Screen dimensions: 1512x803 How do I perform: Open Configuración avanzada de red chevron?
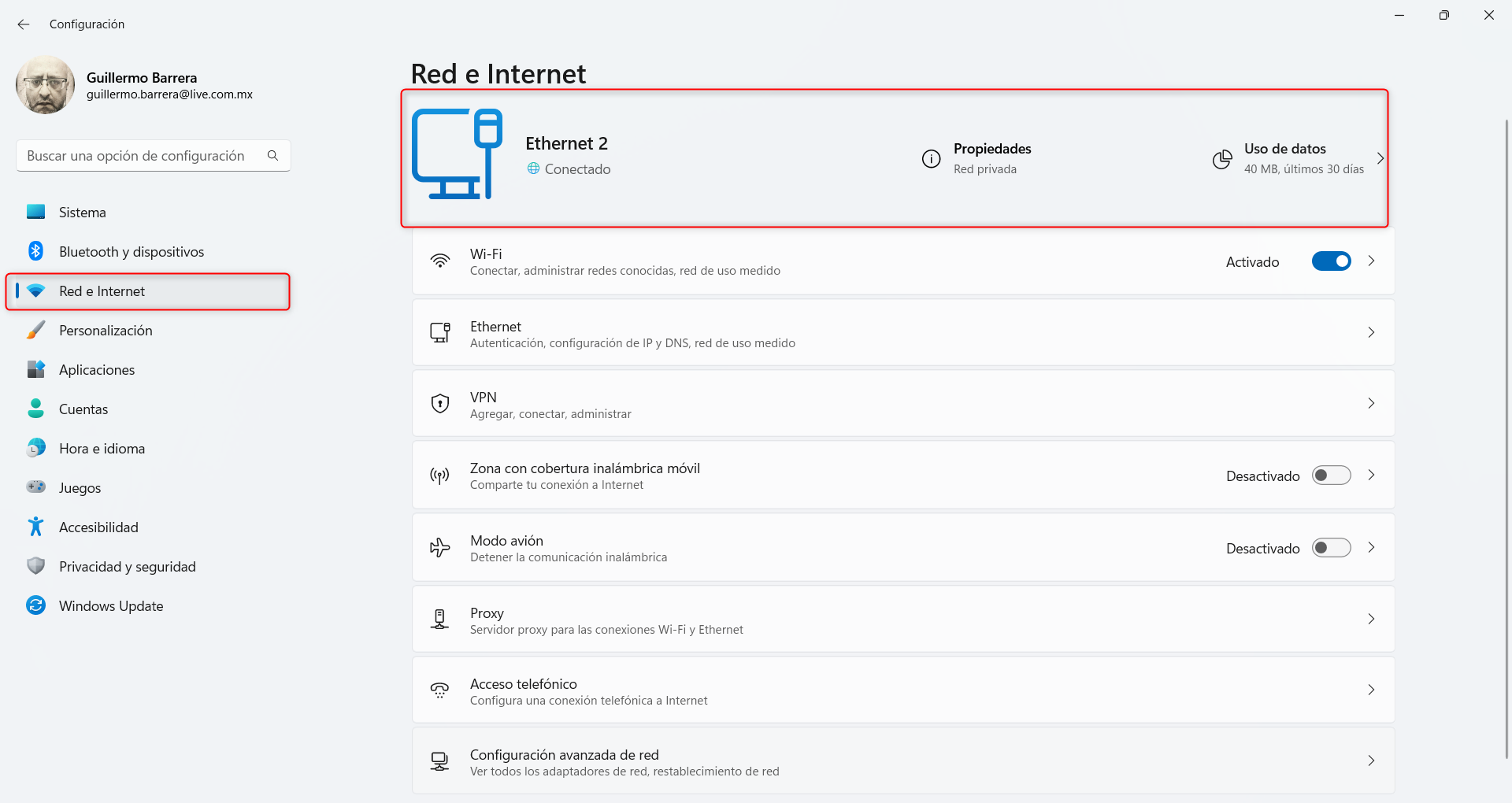[x=1371, y=760]
